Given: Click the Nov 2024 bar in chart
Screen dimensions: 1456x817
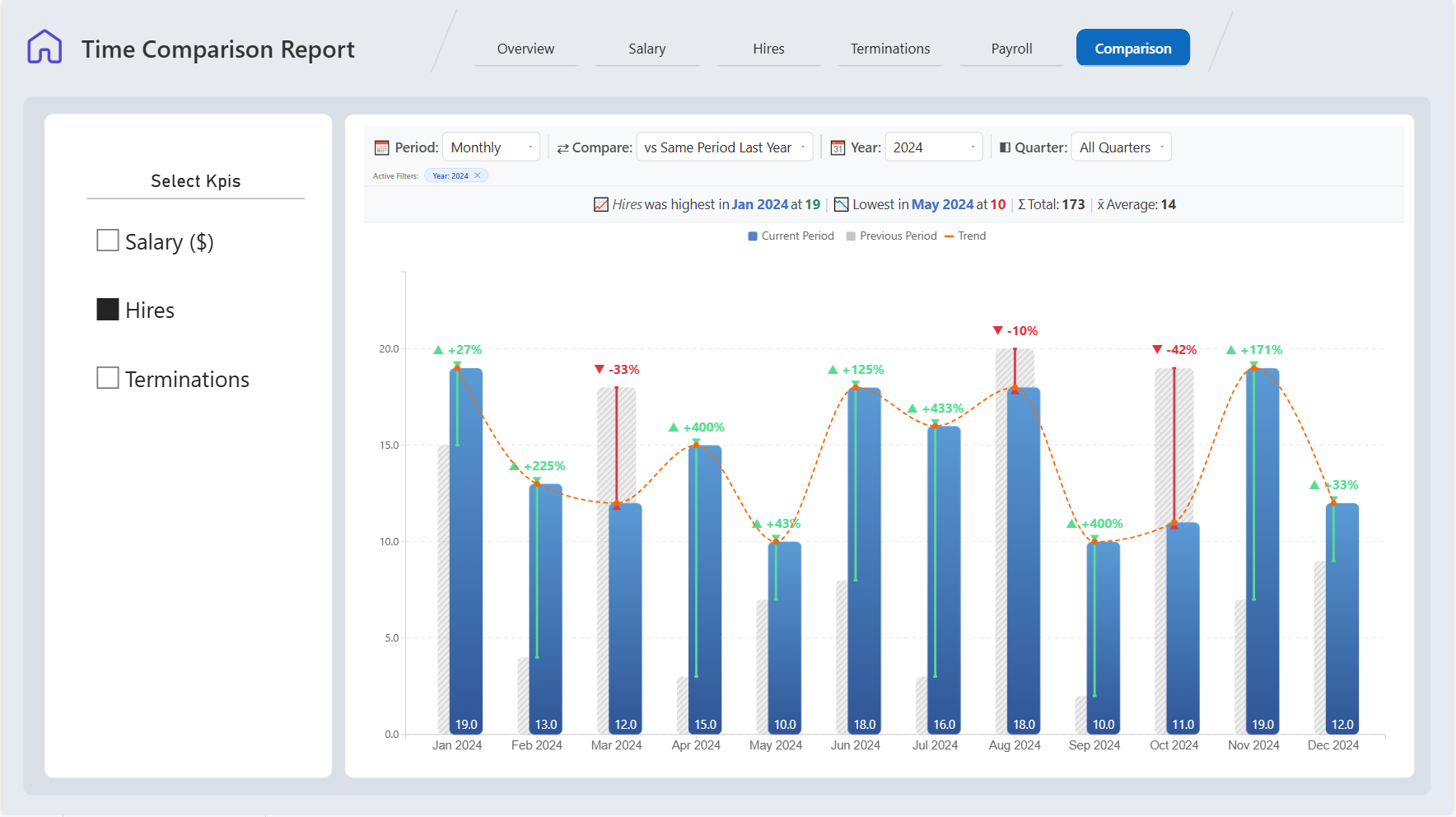Looking at the screenshot, I should click(1262, 551).
